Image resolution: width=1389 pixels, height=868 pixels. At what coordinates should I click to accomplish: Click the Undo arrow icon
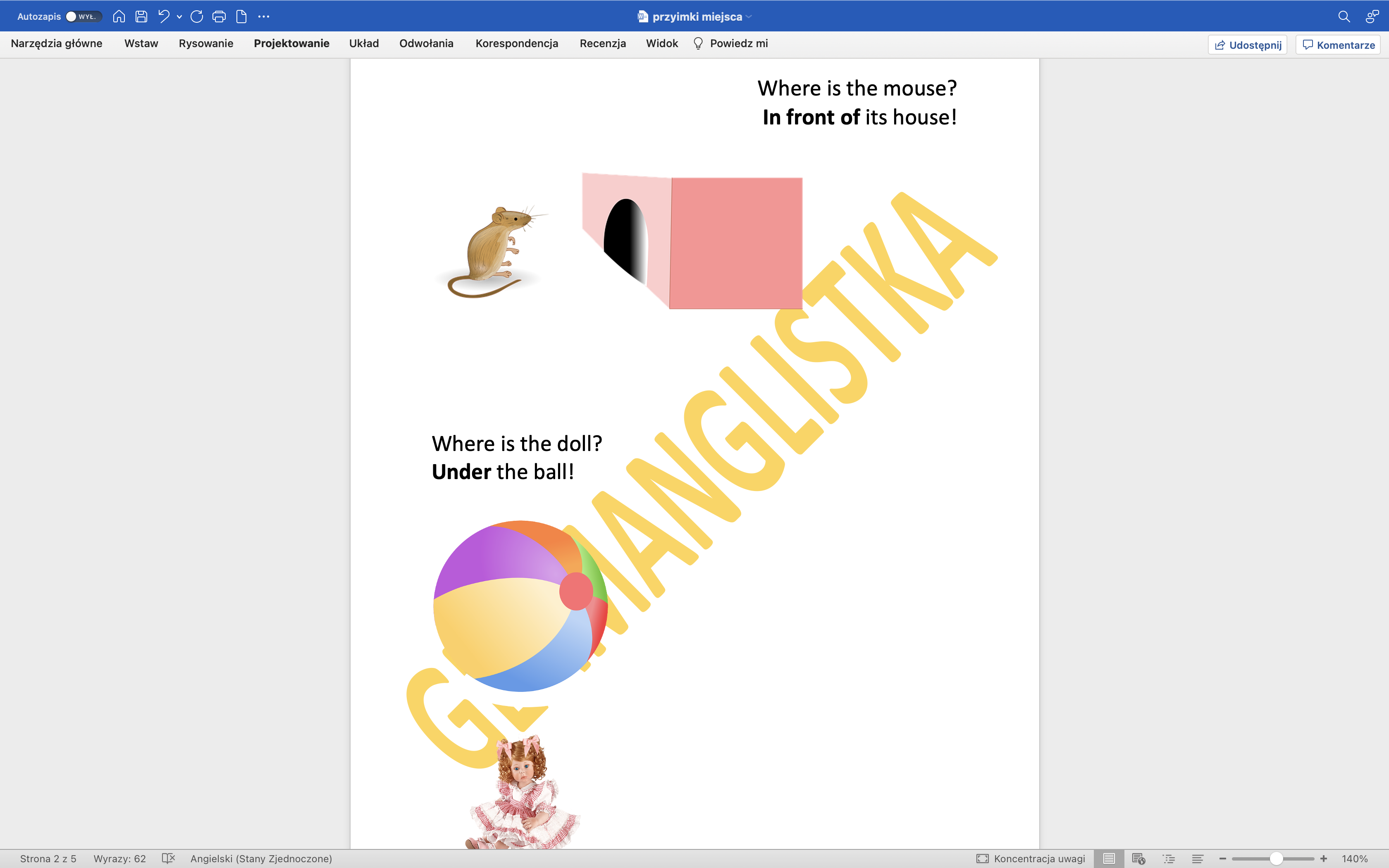tap(164, 17)
